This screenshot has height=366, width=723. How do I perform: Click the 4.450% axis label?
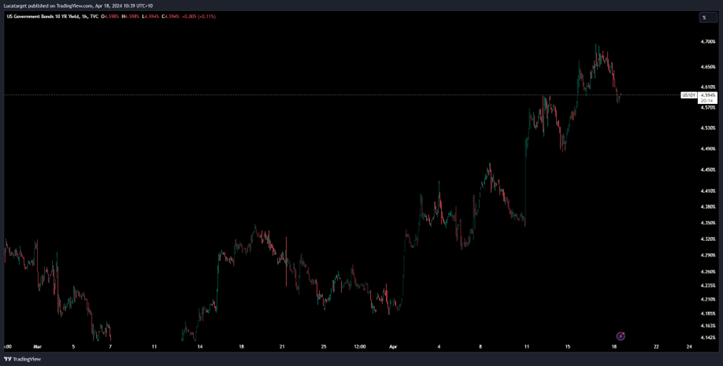click(707, 170)
